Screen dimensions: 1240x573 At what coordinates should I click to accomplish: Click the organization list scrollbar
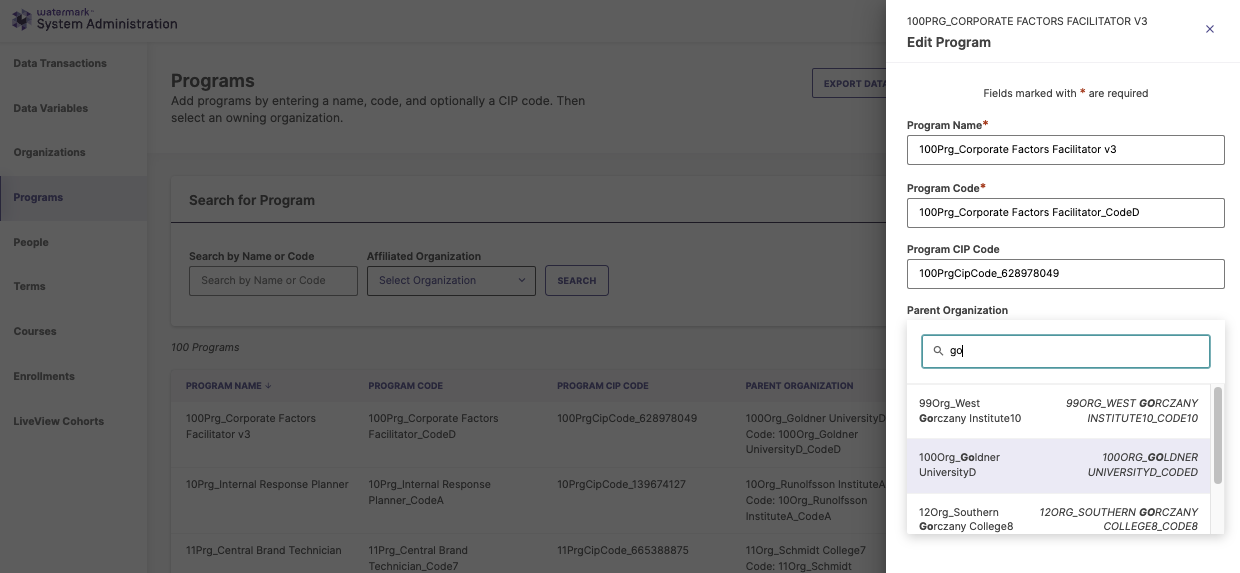pyautogui.click(x=1217, y=436)
